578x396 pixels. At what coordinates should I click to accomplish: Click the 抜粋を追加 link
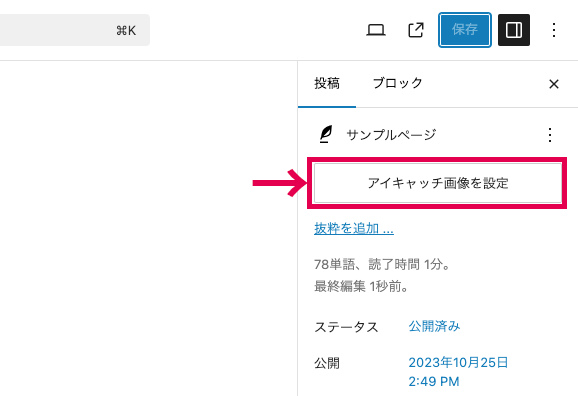coord(354,229)
